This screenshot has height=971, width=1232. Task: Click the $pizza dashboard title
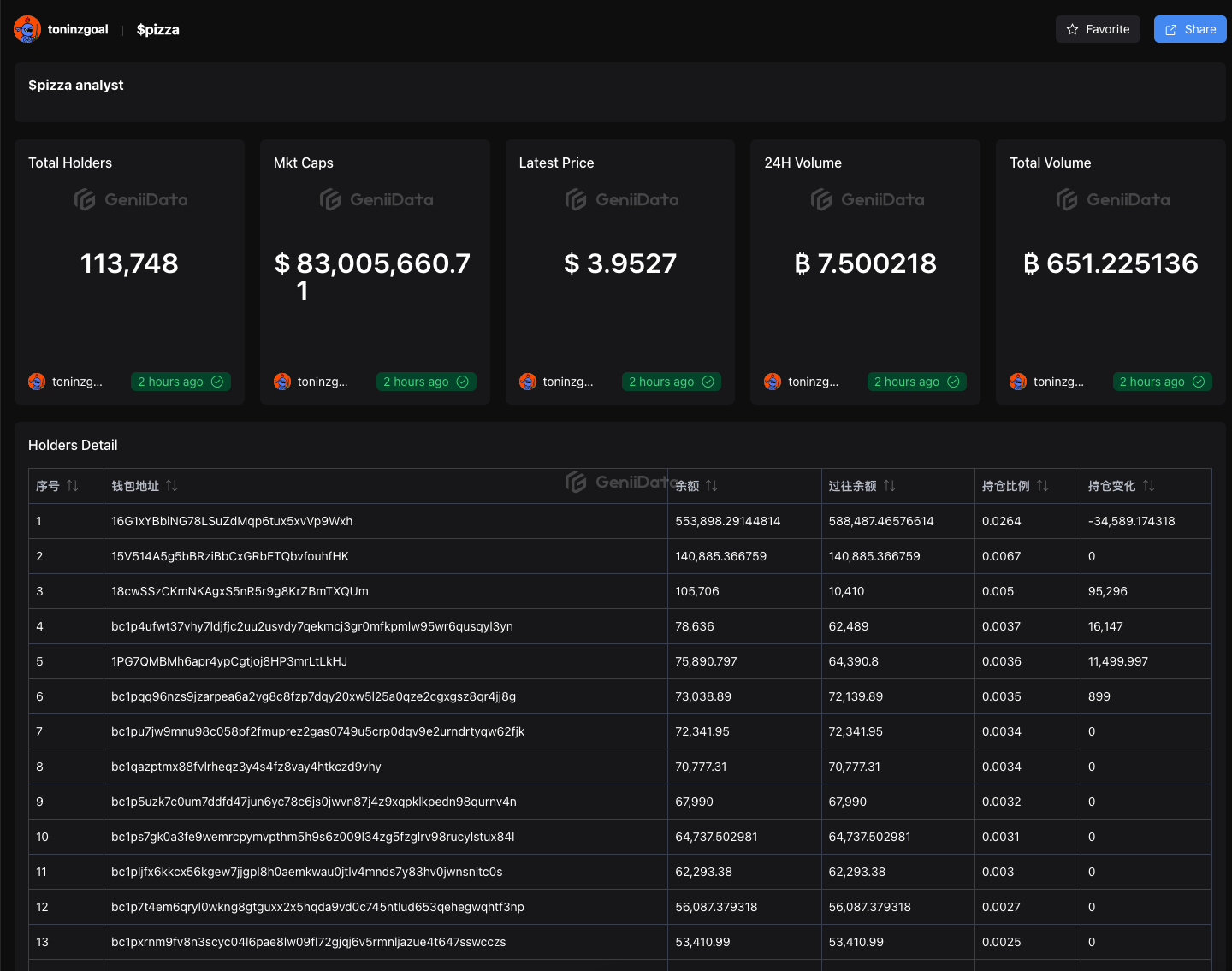(158, 29)
